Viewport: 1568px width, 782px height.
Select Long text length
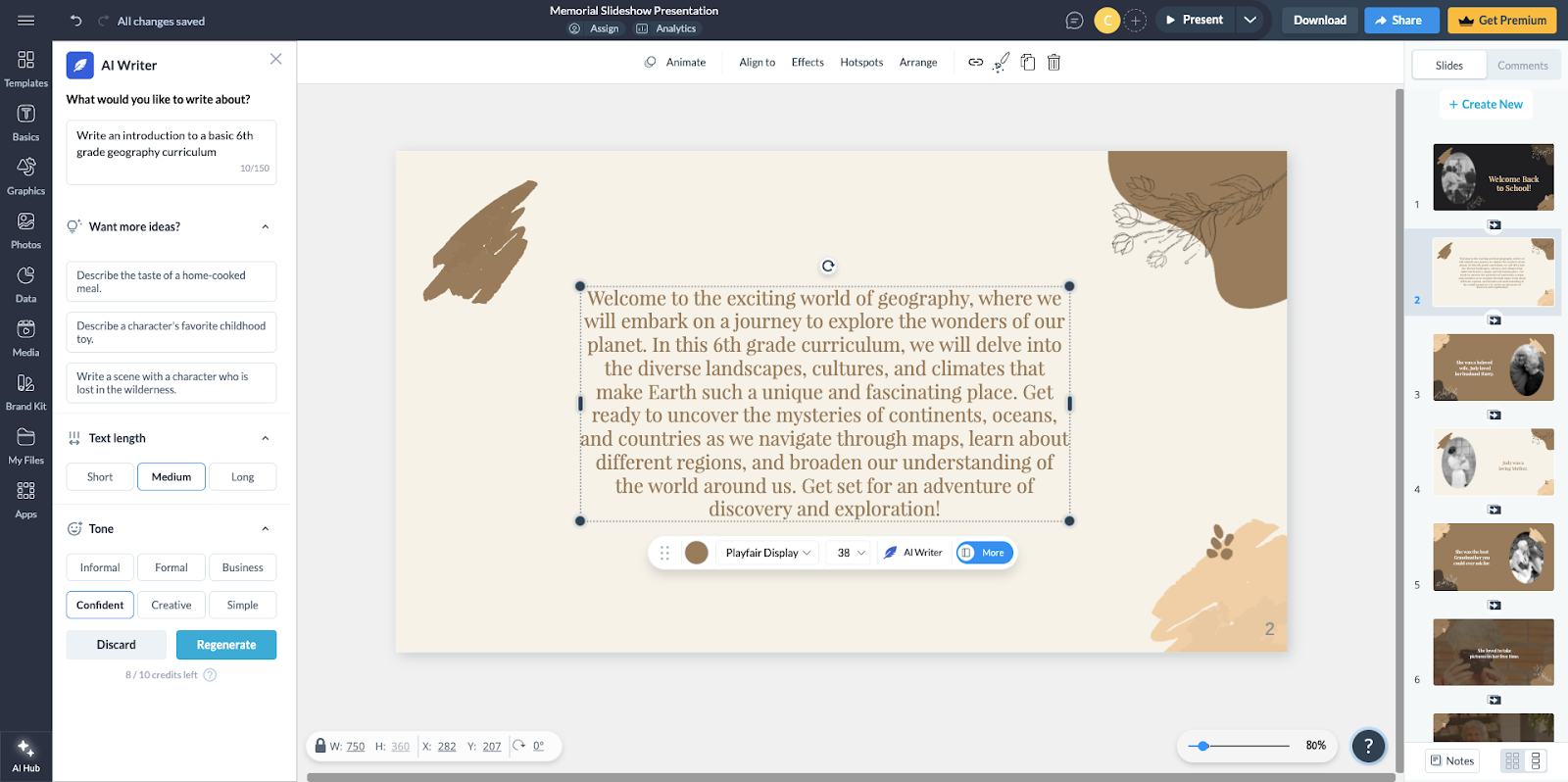point(242,477)
